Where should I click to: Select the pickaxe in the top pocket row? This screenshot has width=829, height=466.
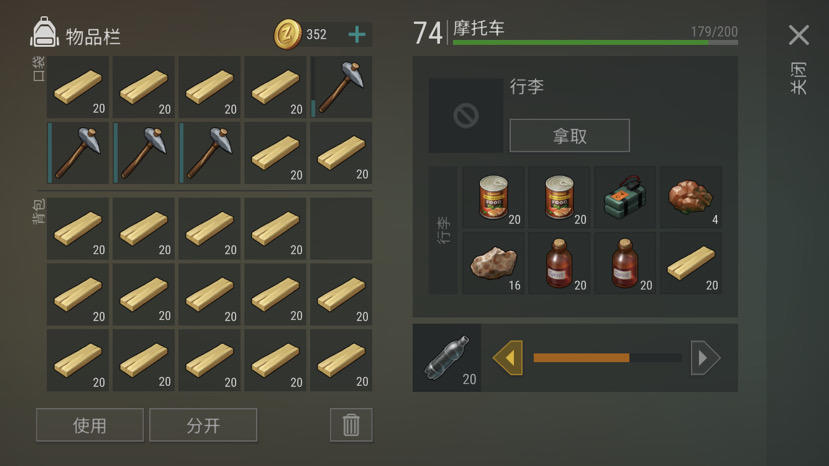(x=341, y=87)
